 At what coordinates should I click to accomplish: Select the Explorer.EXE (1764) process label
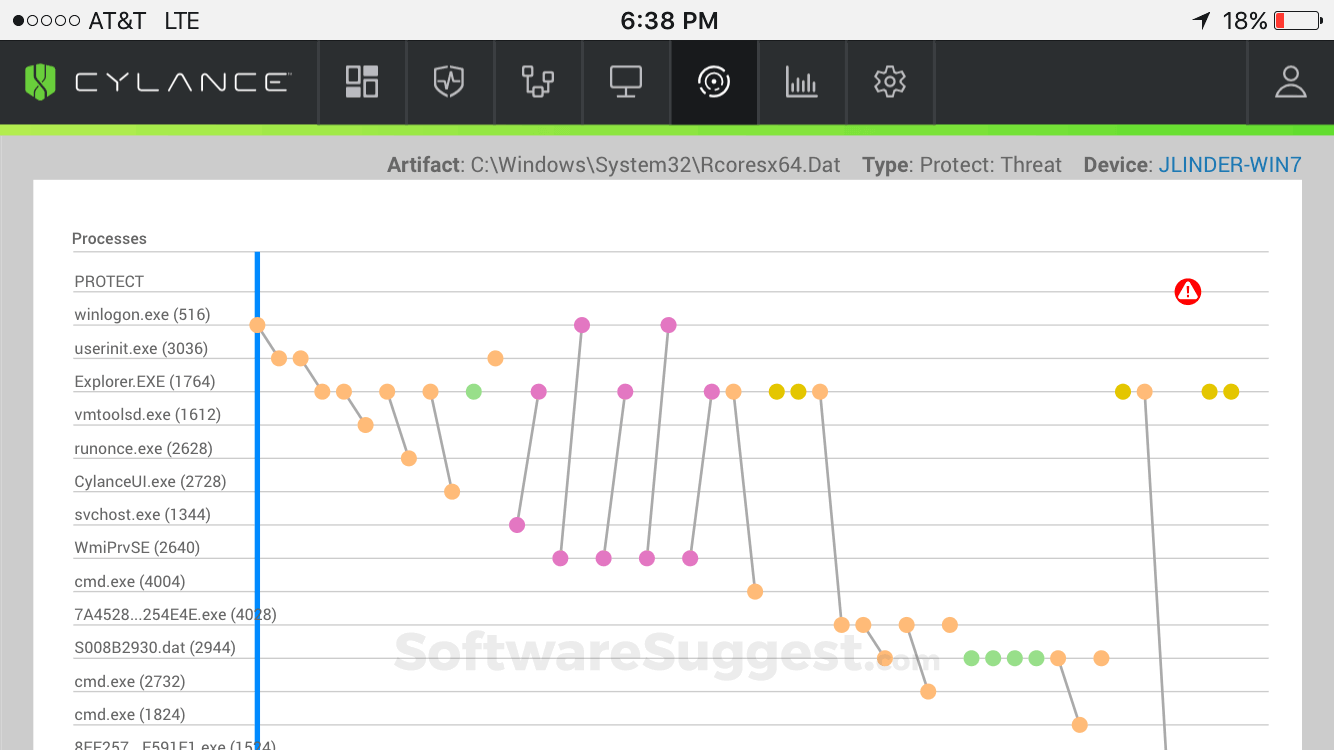tap(145, 382)
